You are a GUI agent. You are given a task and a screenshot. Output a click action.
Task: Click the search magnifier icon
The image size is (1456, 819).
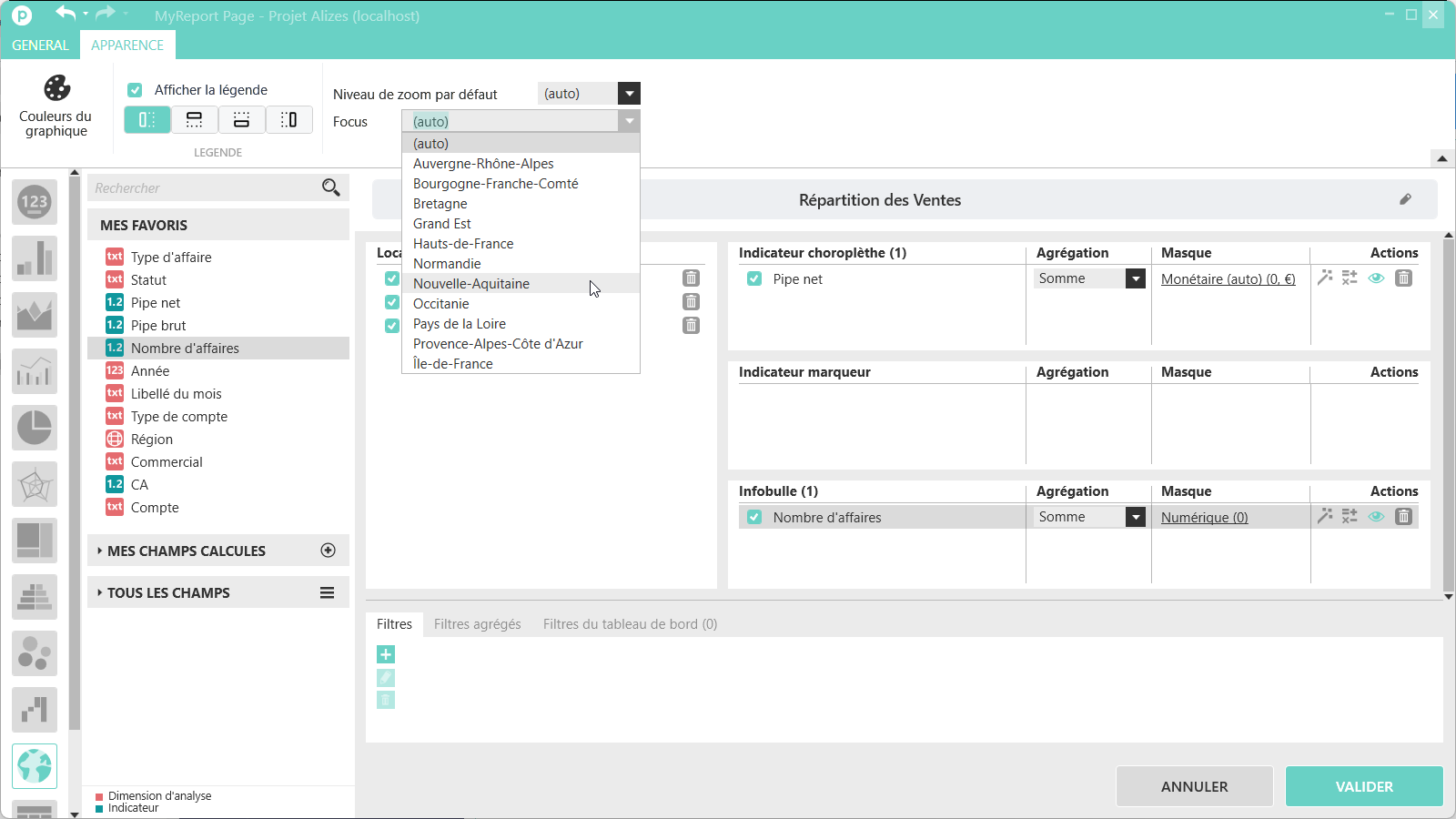pos(330,187)
